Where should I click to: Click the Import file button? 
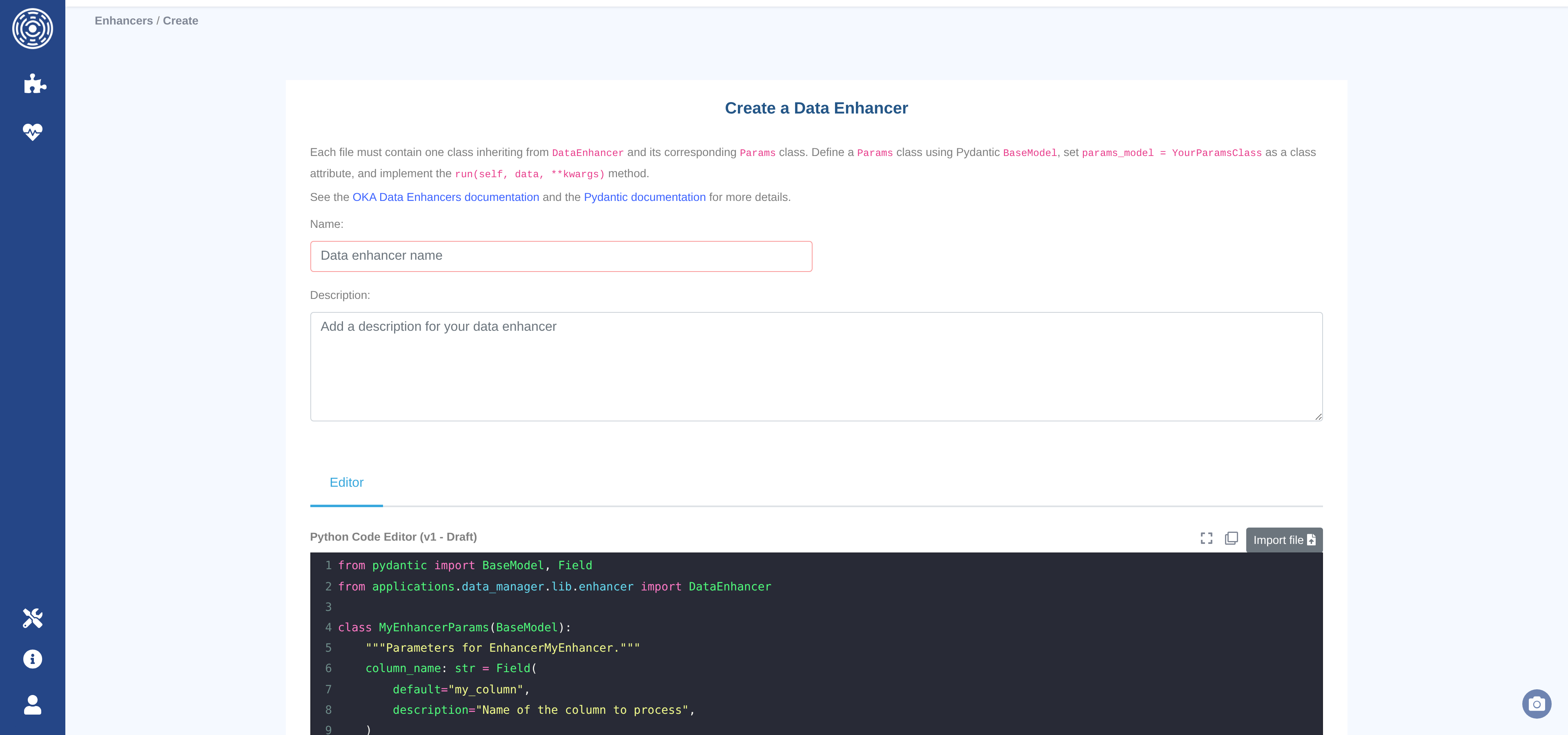1284,540
